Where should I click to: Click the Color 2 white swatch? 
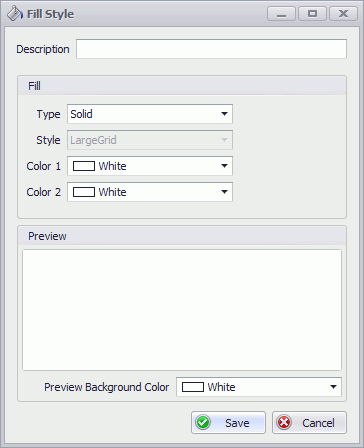84,192
